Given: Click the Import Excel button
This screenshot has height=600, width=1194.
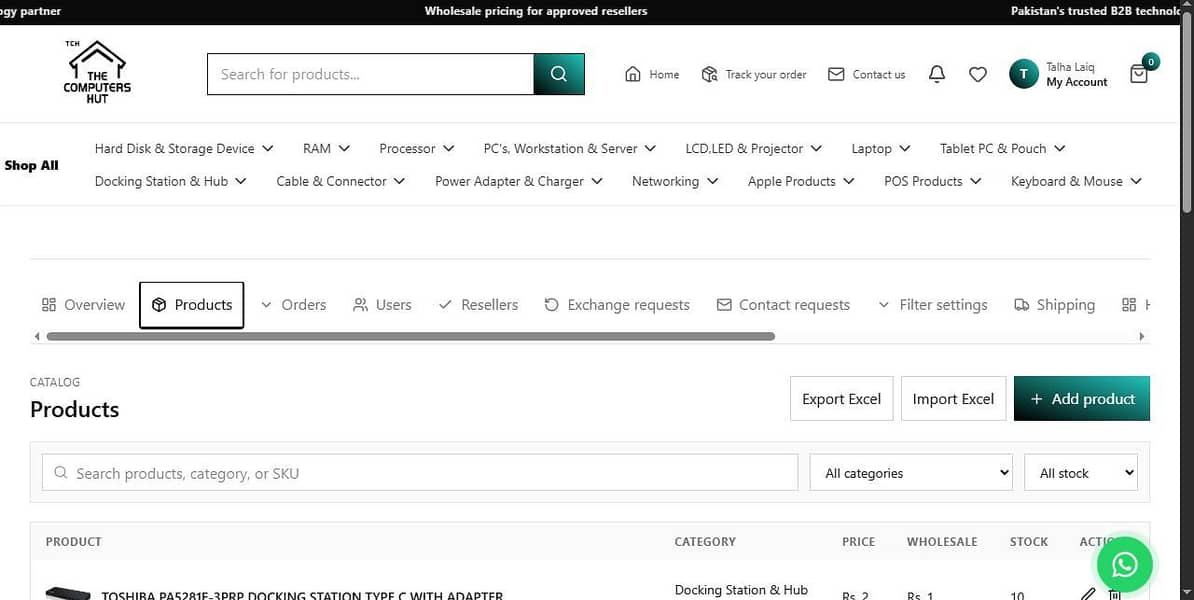Looking at the screenshot, I should coord(953,398).
